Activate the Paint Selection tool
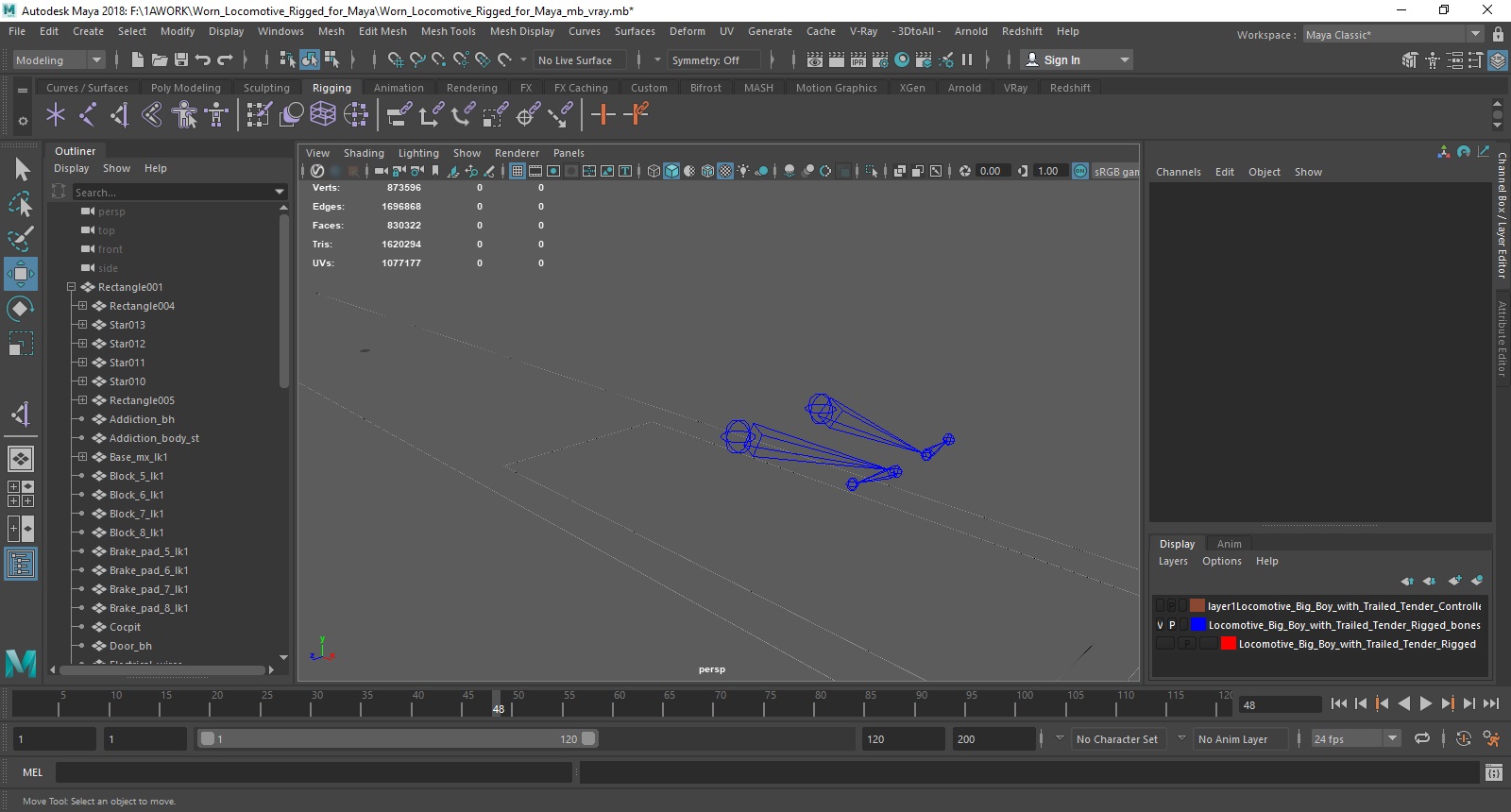The height and width of the screenshot is (812, 1511). (x=21, y=238)
